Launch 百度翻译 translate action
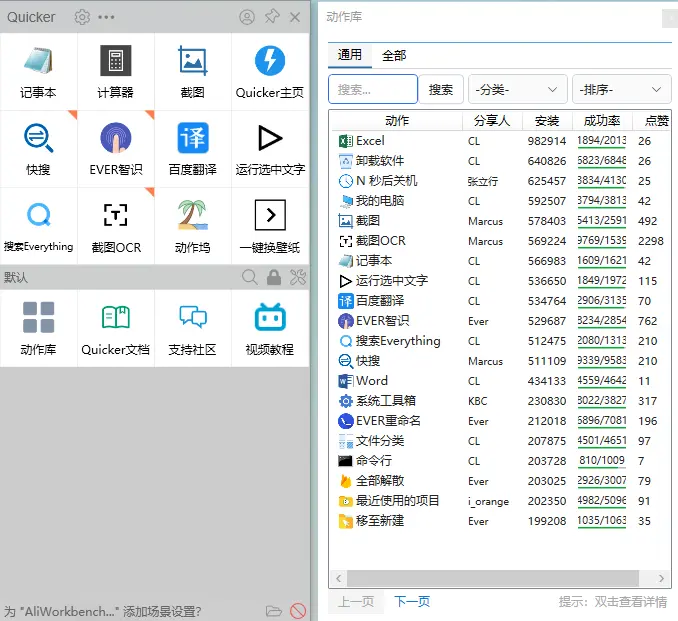The height and width of the screenshot is (621, 678). 192,149
